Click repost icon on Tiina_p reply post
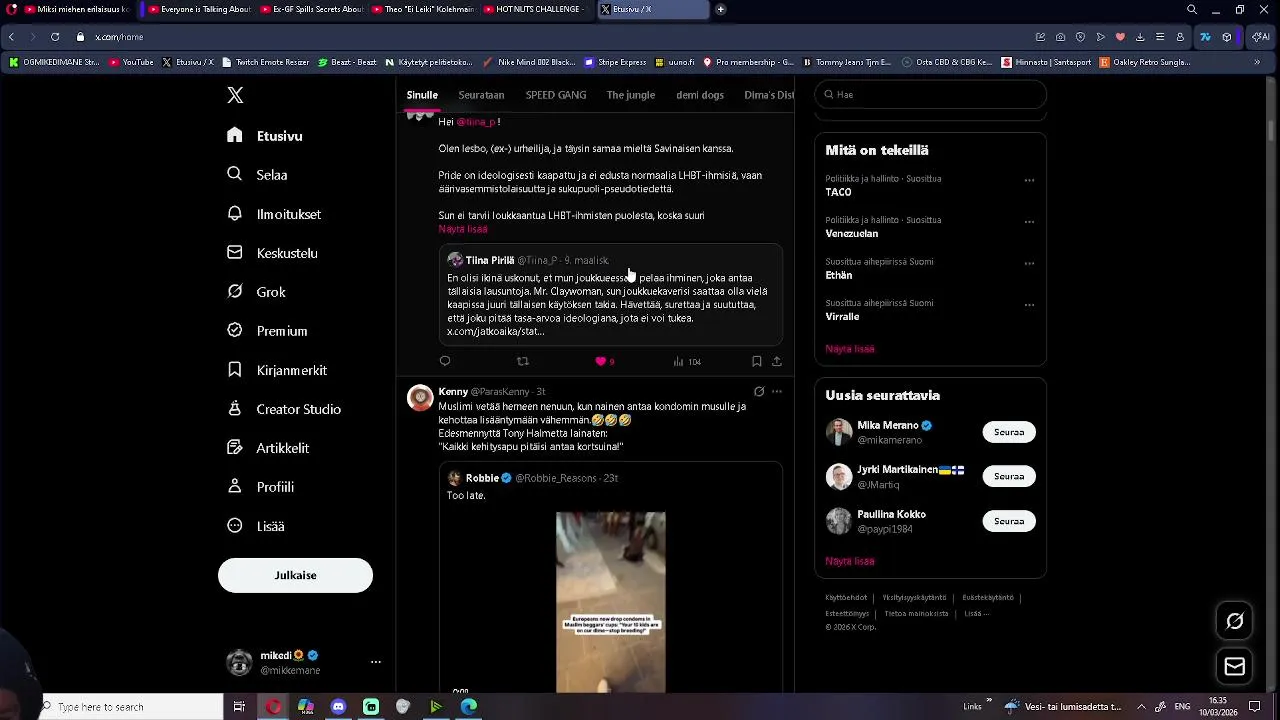Screen dimensions: 1280x720 (522, 361)
